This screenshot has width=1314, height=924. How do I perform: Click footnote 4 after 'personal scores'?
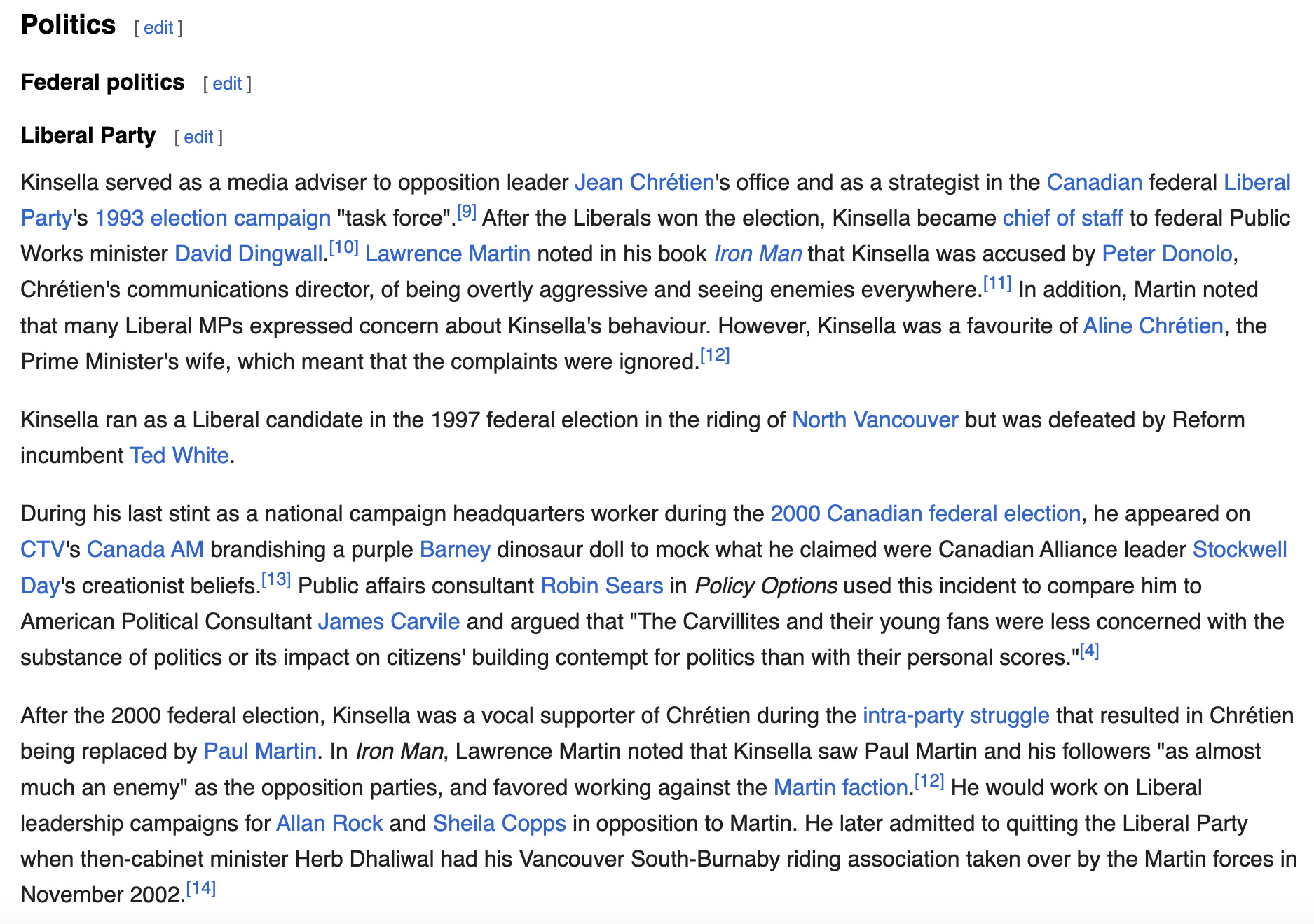click(x=1089, y=651)
